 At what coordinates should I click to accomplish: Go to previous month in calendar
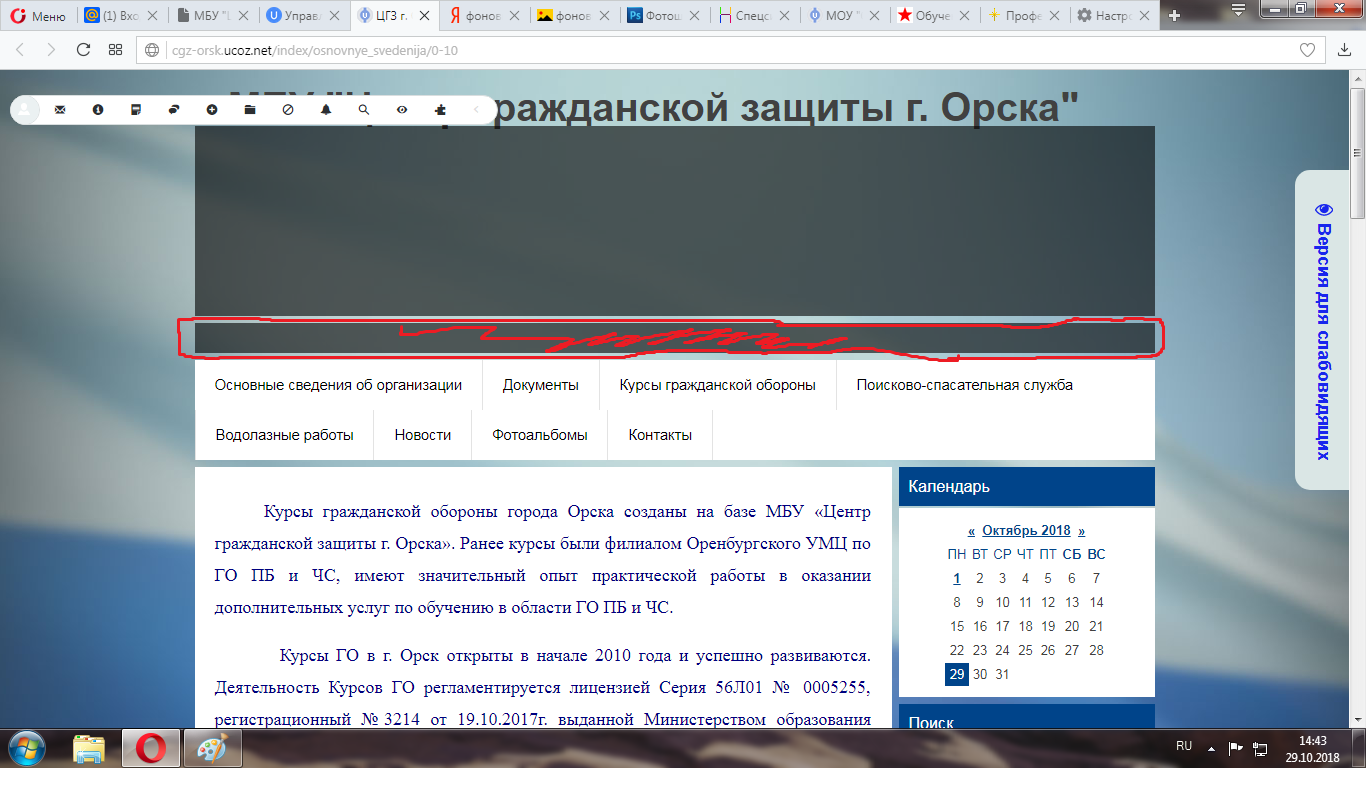(972, 531)
